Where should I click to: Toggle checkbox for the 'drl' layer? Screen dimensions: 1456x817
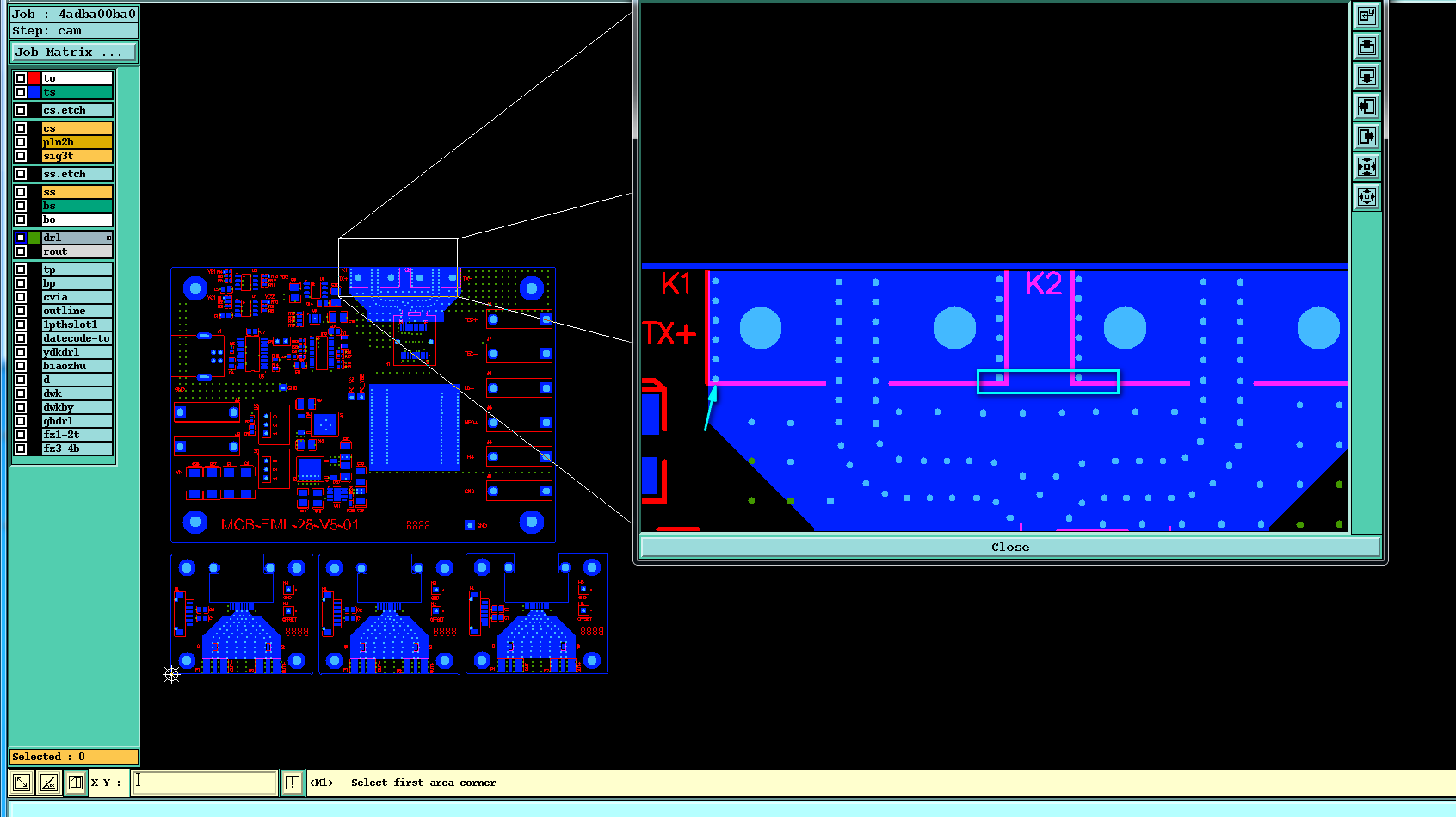(21, 238)
